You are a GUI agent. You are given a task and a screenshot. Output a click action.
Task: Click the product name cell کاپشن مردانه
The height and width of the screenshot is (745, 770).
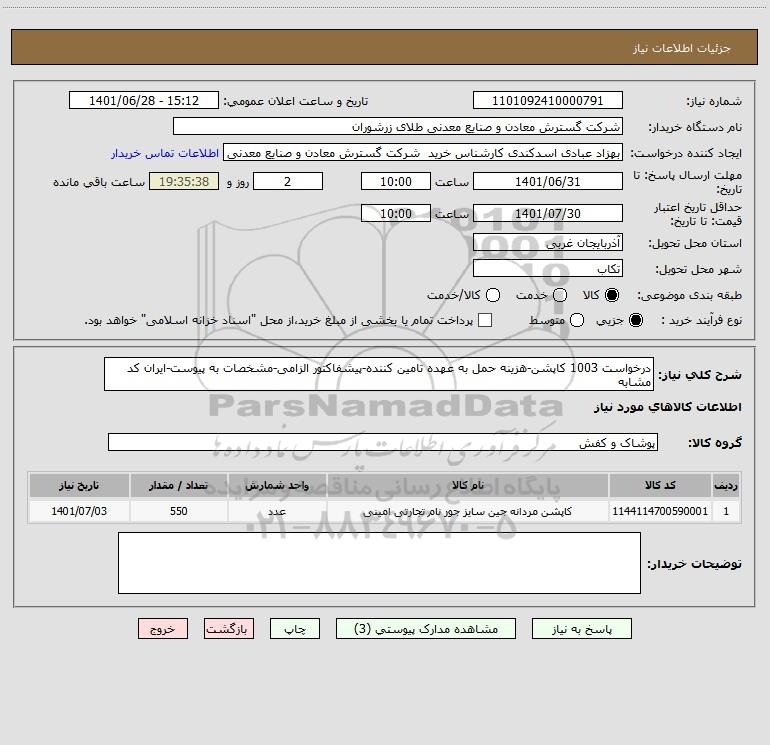point(468,511)
